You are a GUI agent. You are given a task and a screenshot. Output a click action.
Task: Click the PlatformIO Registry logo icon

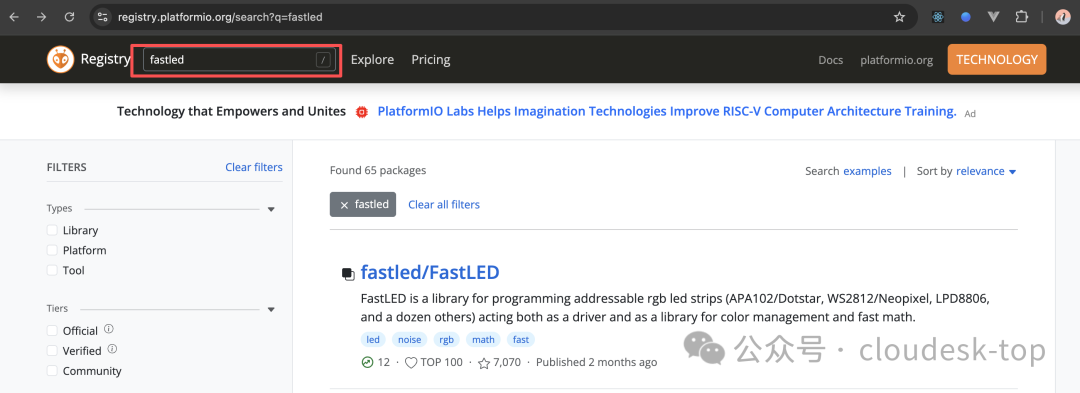tap(61, 60)
